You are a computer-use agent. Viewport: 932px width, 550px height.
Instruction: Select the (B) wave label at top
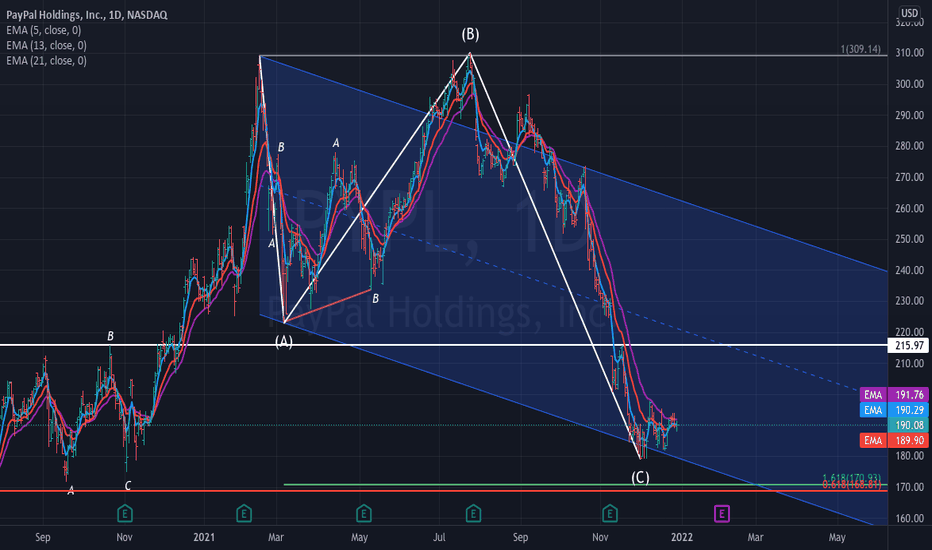pos(470,34)
